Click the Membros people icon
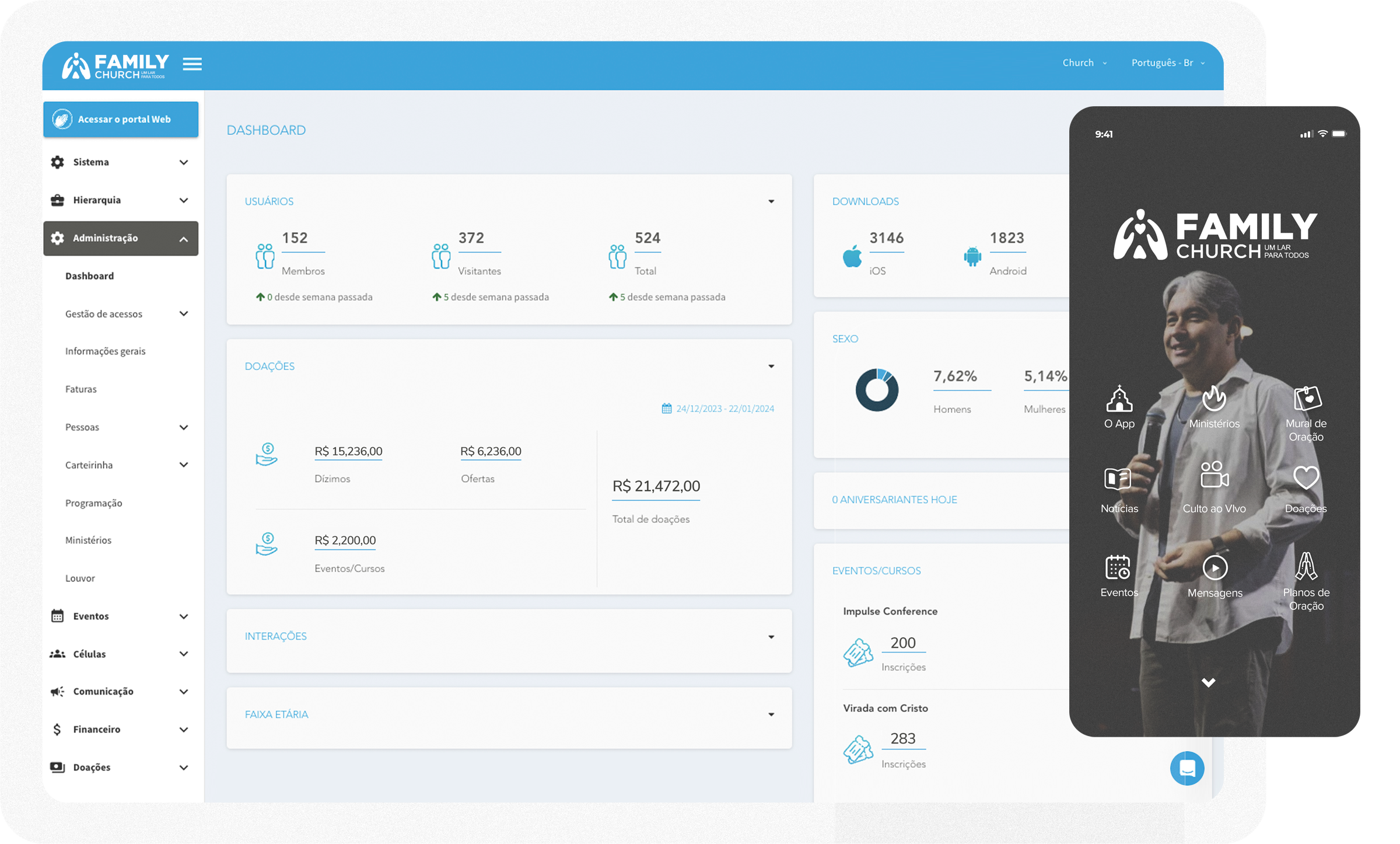This screenshot has height=844, width=1400. [265, 256]
